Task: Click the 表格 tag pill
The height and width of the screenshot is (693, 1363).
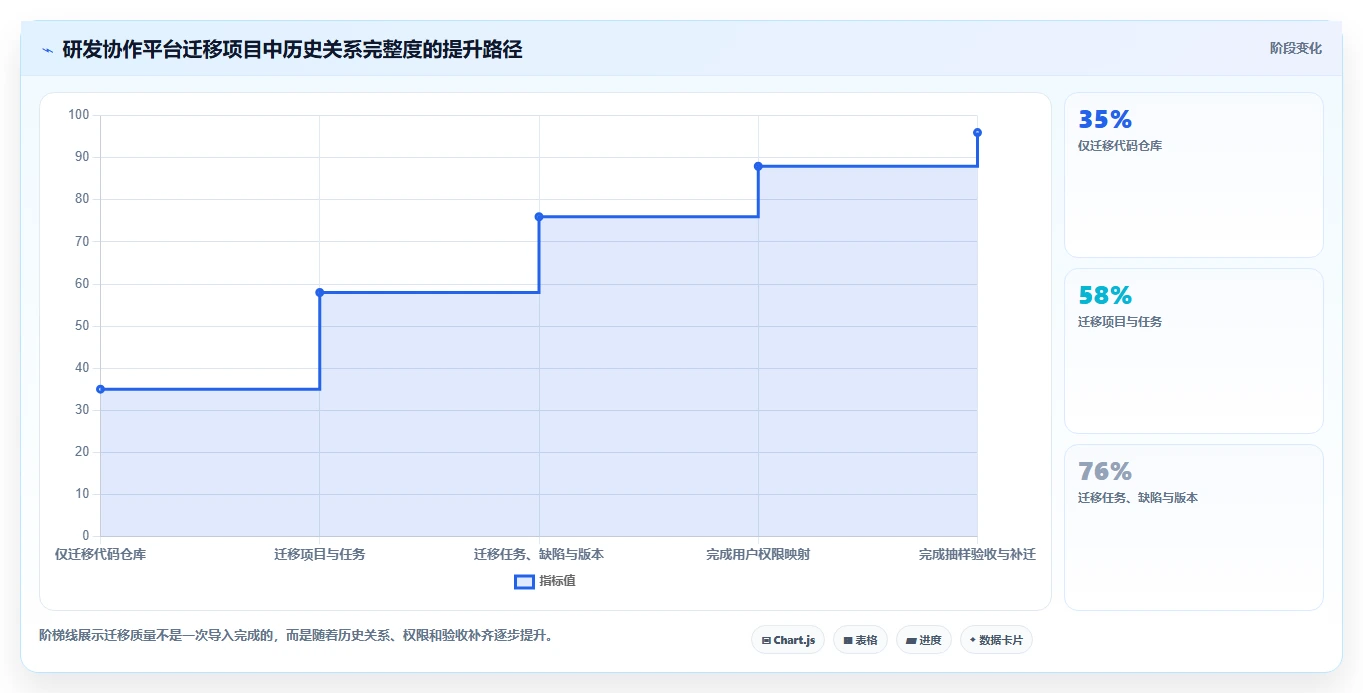Action: click(x=860, y=640)
